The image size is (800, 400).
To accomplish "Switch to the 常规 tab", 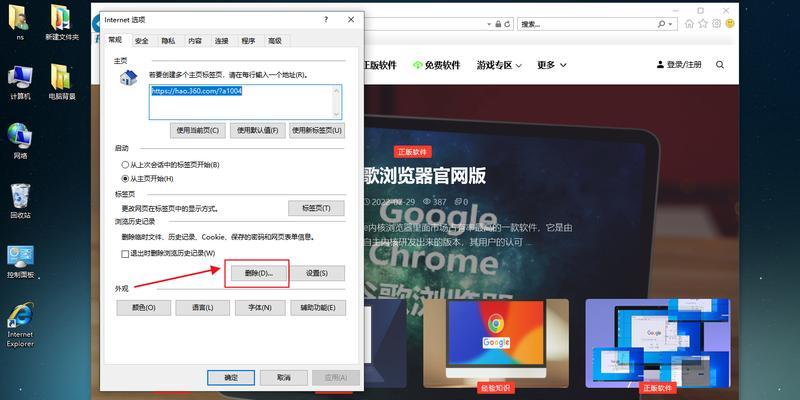I will 115,40.
